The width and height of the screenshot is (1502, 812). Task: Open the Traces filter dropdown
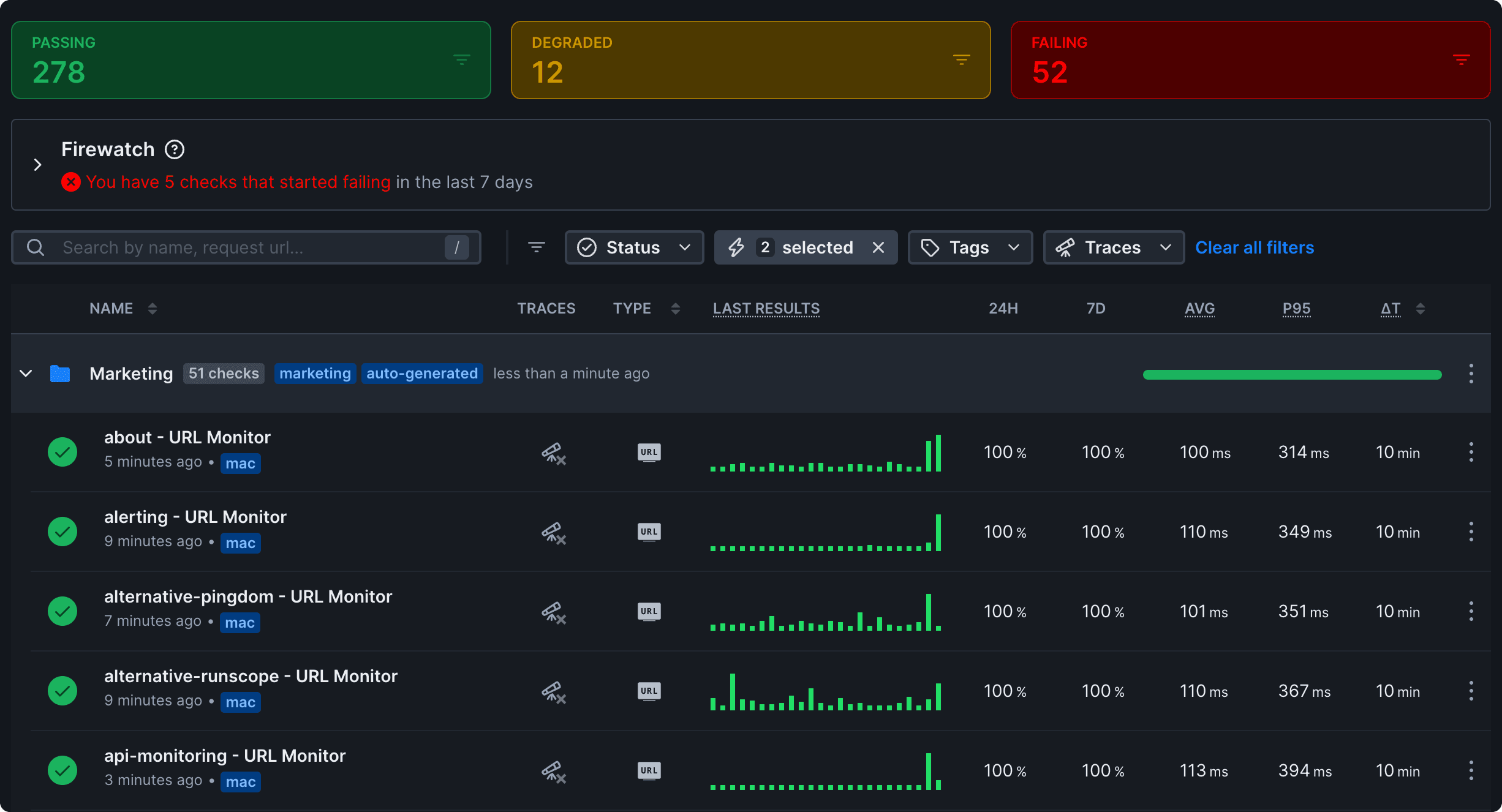1113,247
